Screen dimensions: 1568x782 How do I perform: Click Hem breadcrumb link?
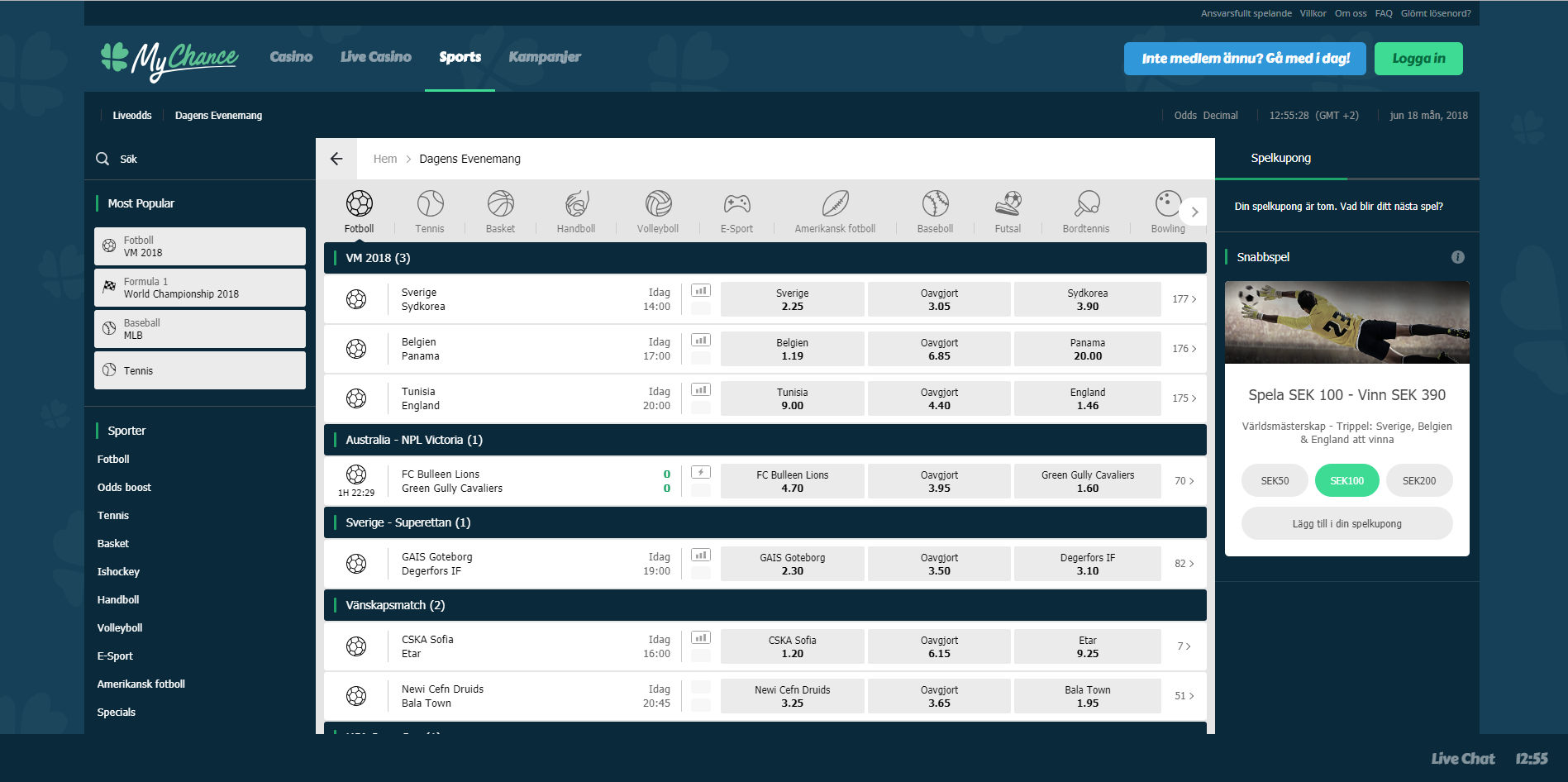click(385, 159)
